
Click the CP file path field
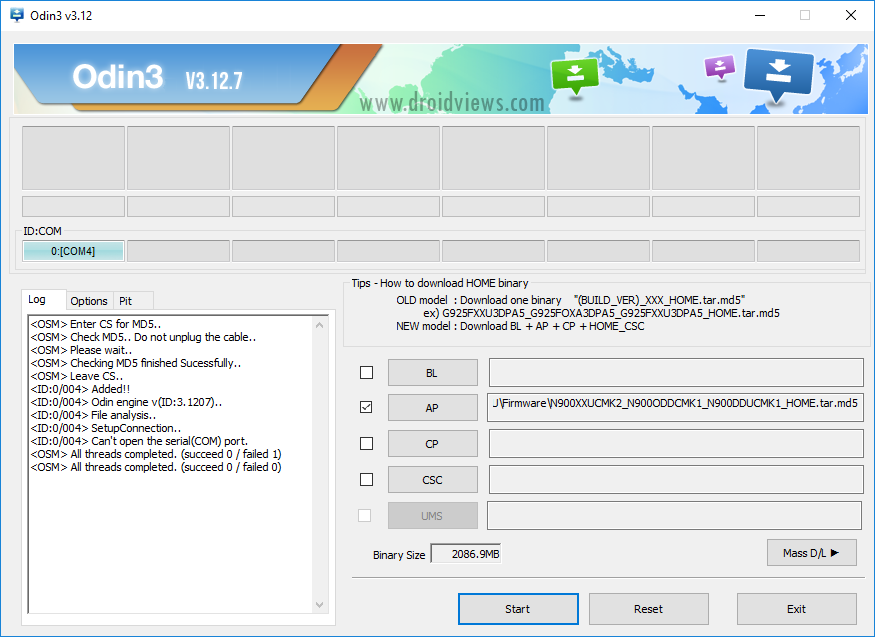(676, 443)
